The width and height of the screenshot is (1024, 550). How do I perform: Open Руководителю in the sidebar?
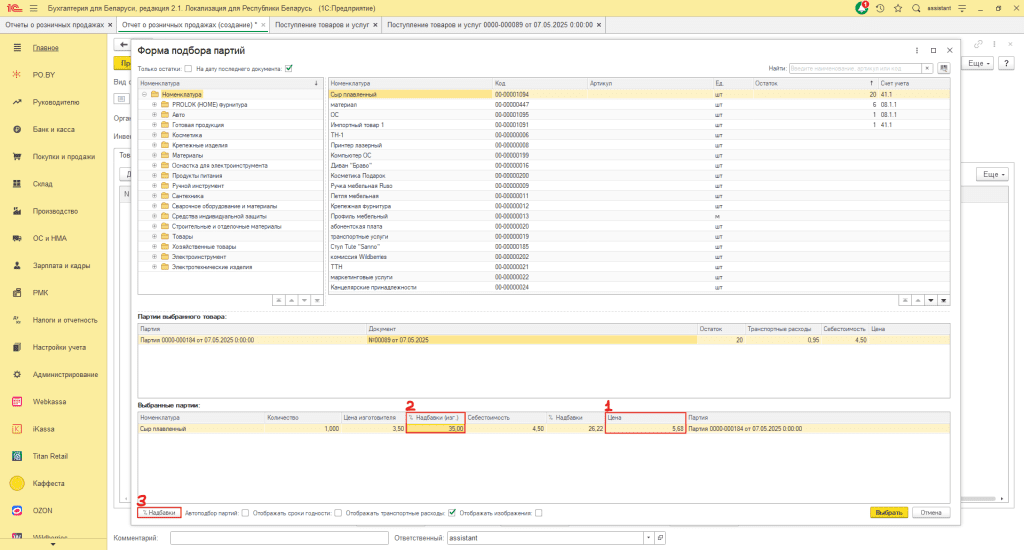56,103
